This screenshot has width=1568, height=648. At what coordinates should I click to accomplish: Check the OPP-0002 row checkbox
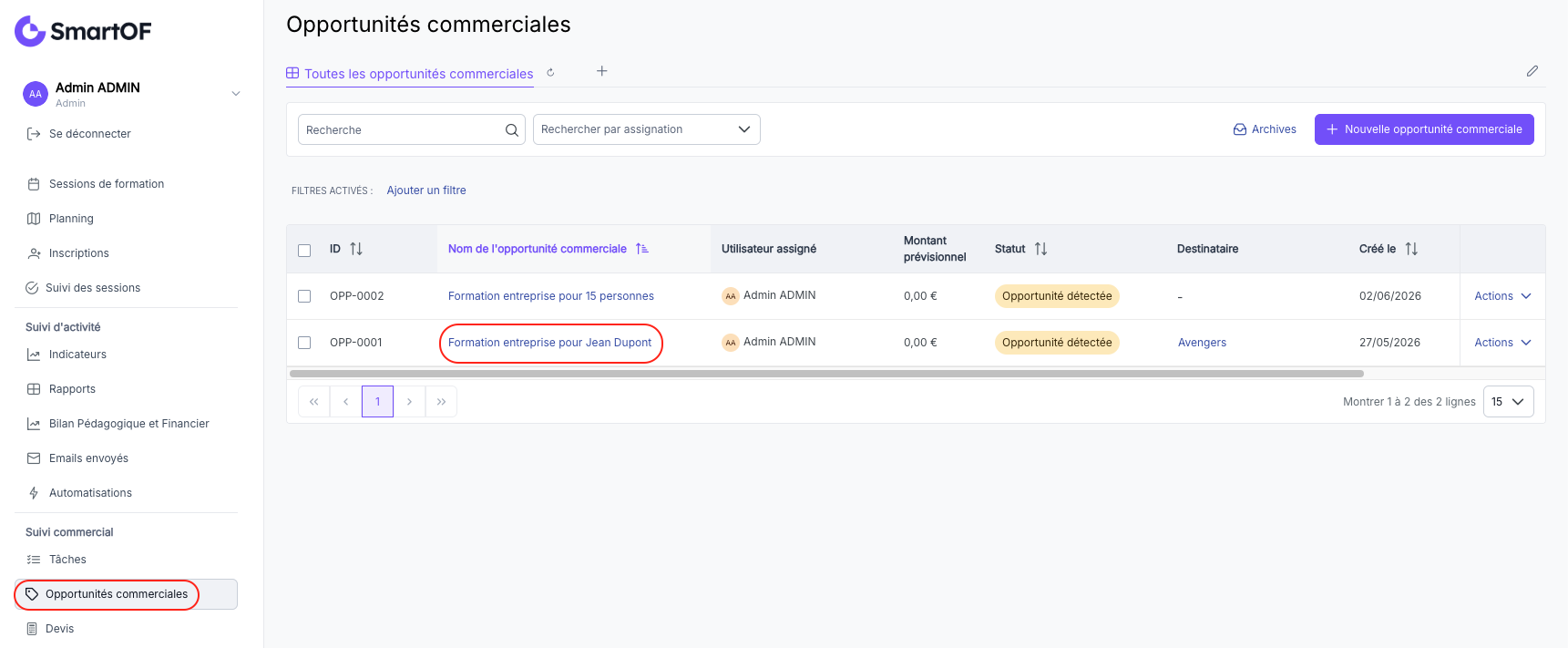point(304,296)
